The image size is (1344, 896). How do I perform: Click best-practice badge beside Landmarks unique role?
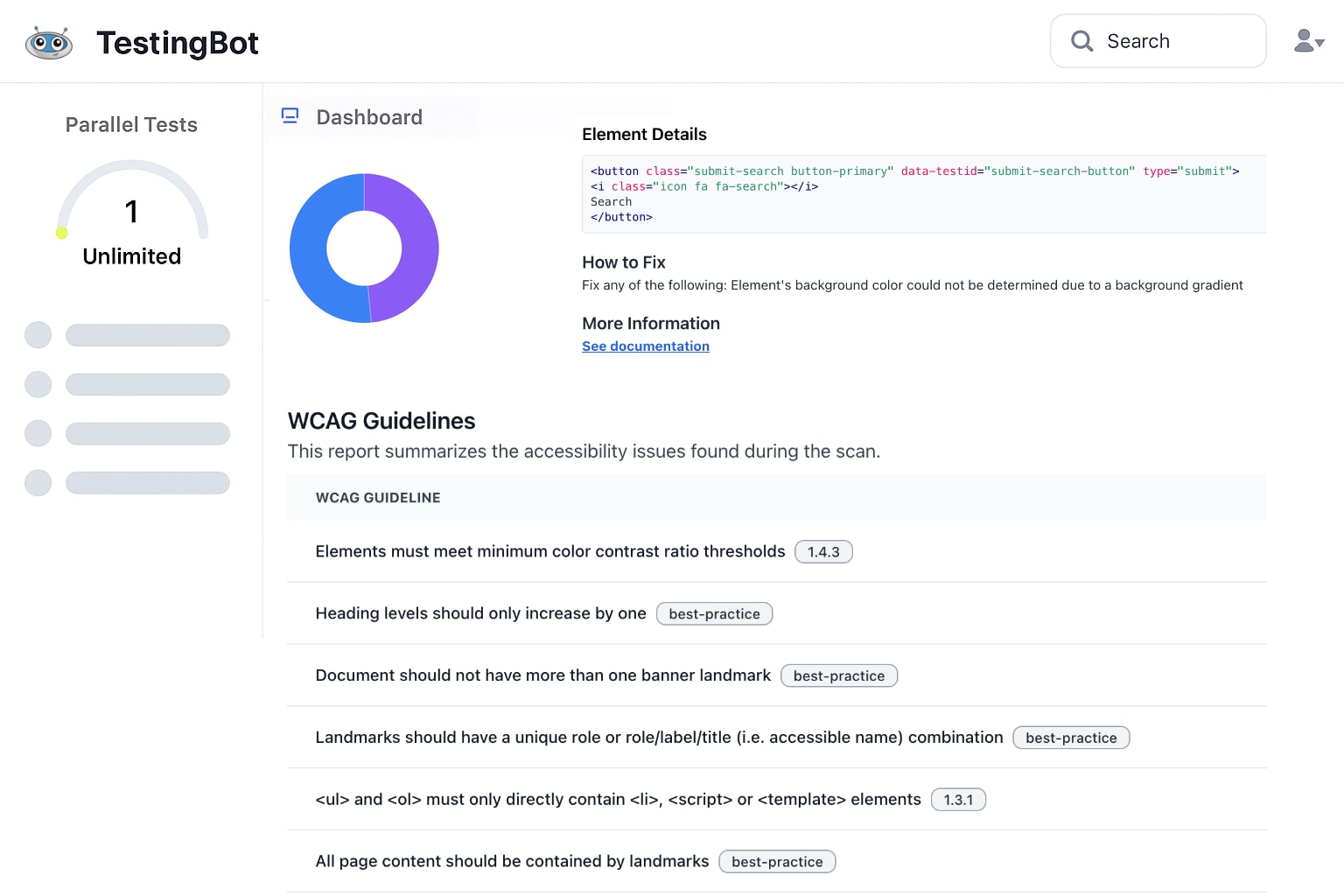[x=1071, y=738]
